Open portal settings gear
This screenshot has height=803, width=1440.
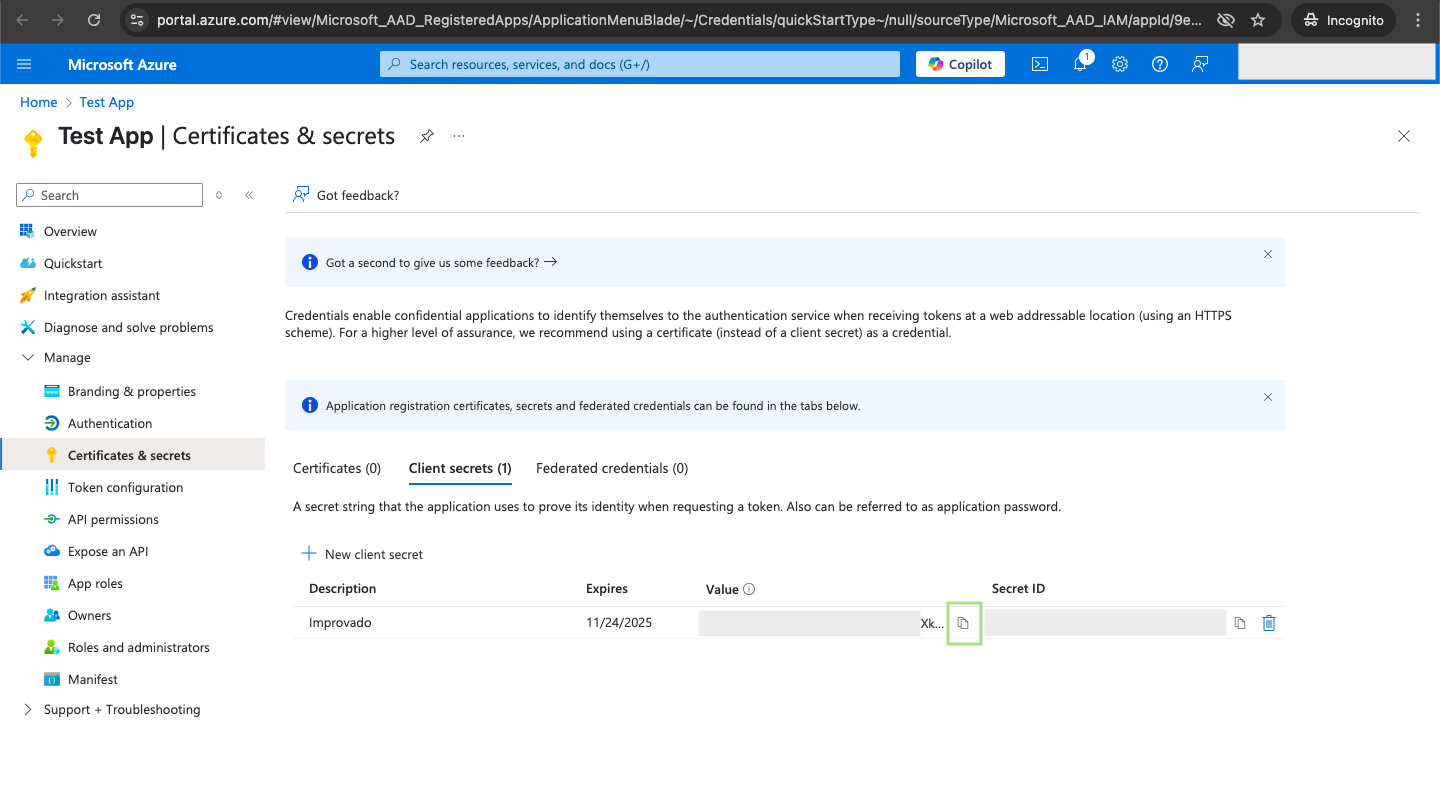1120,64
